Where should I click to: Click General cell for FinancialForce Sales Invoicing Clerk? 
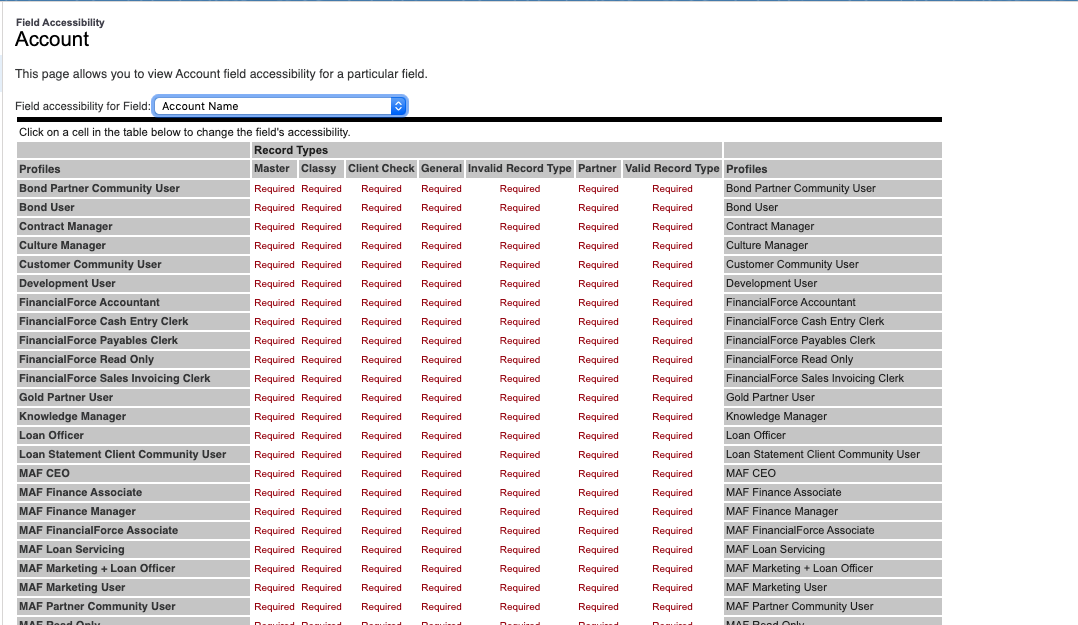click(x=441, y=379)
